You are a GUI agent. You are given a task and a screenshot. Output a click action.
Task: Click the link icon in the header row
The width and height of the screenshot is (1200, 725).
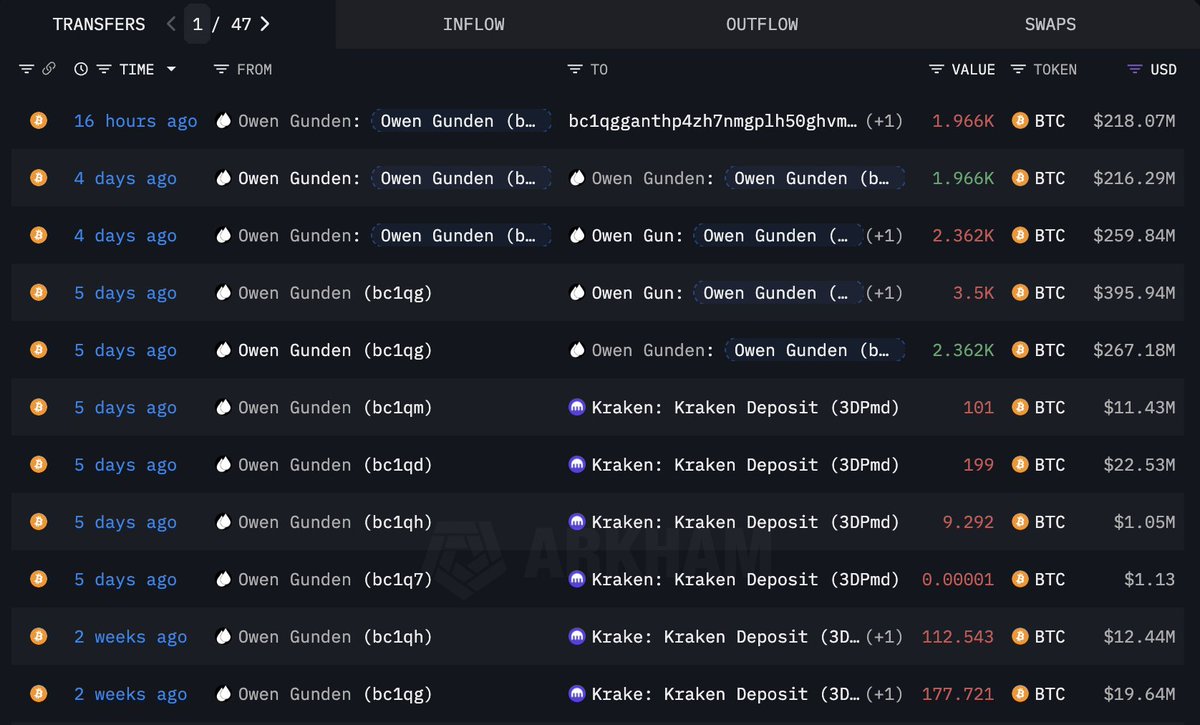click(49, 69)
